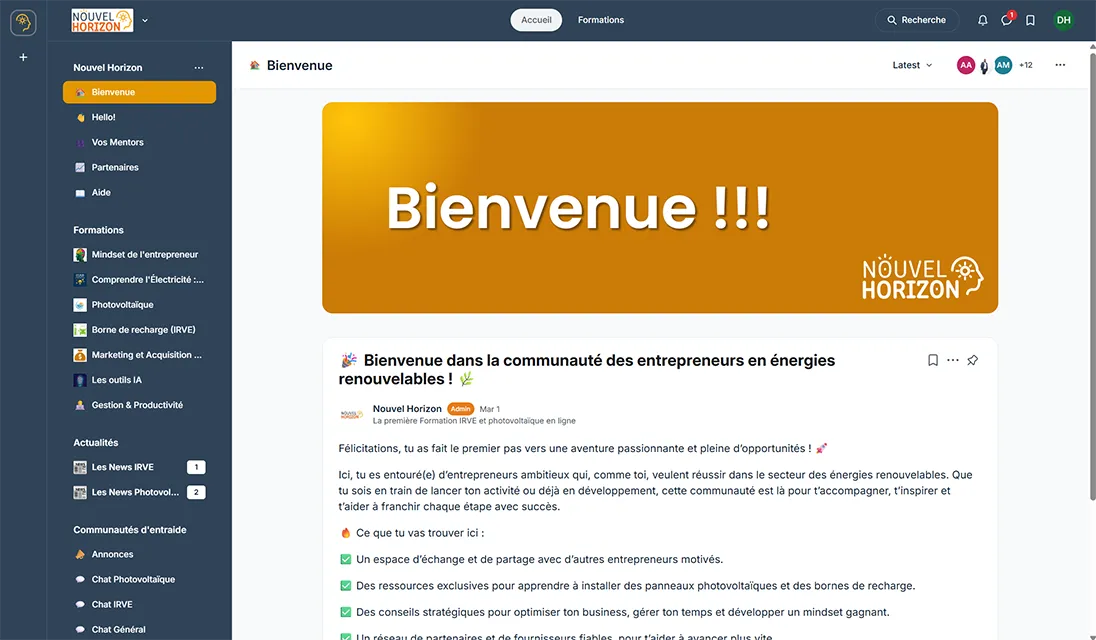Click Nouvel Horizon author avatar on post
This screenshot has width=1096, height=640.
coord(352,414)
